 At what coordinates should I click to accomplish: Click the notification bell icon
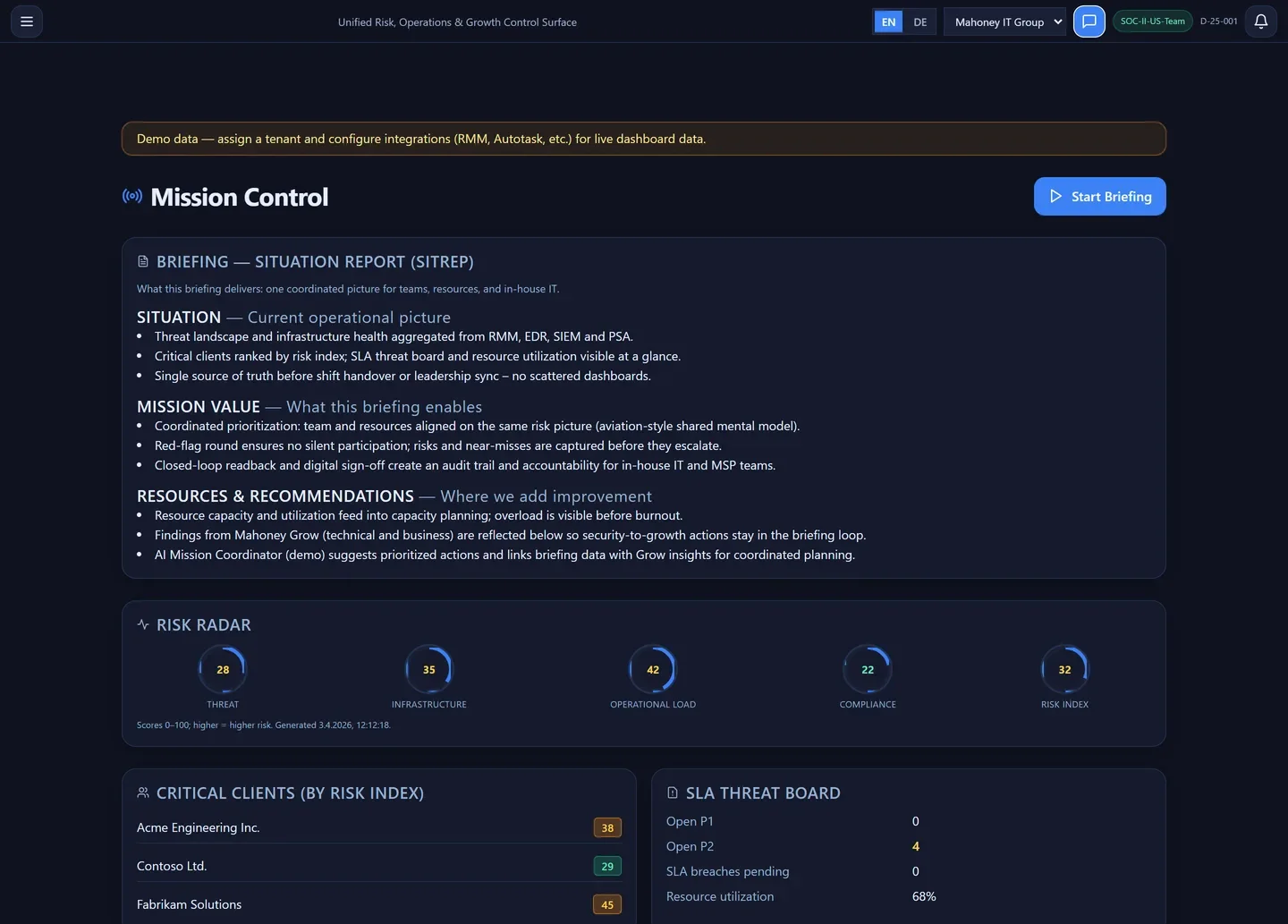tap(1260, 21)
